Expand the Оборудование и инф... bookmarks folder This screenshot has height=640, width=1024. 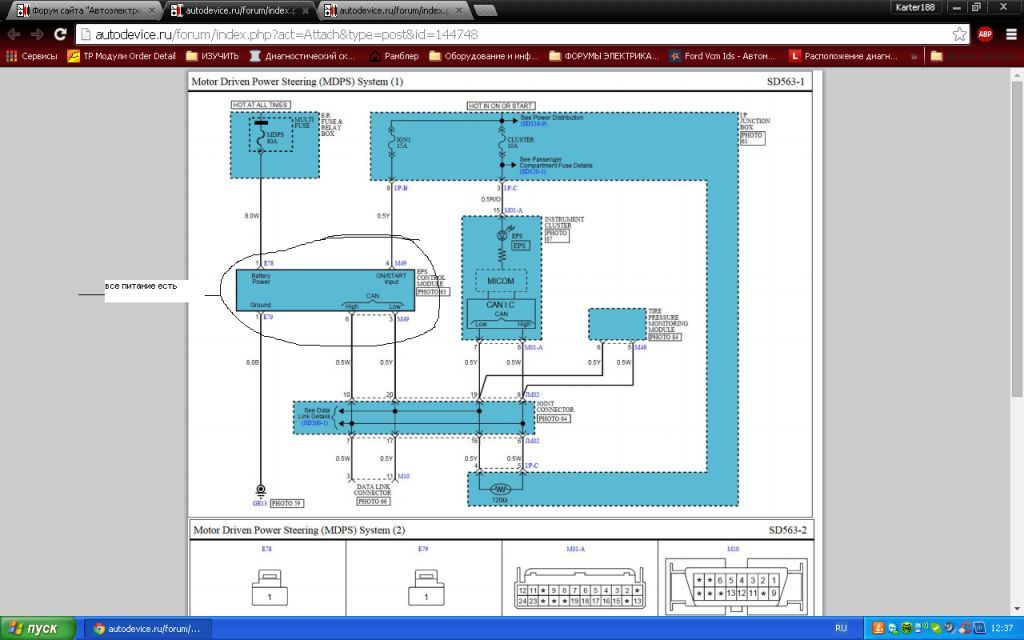coord(483,56)
